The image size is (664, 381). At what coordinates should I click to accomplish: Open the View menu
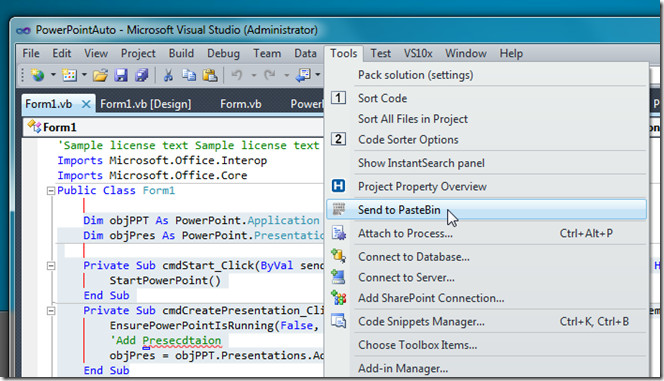(96, 53)
